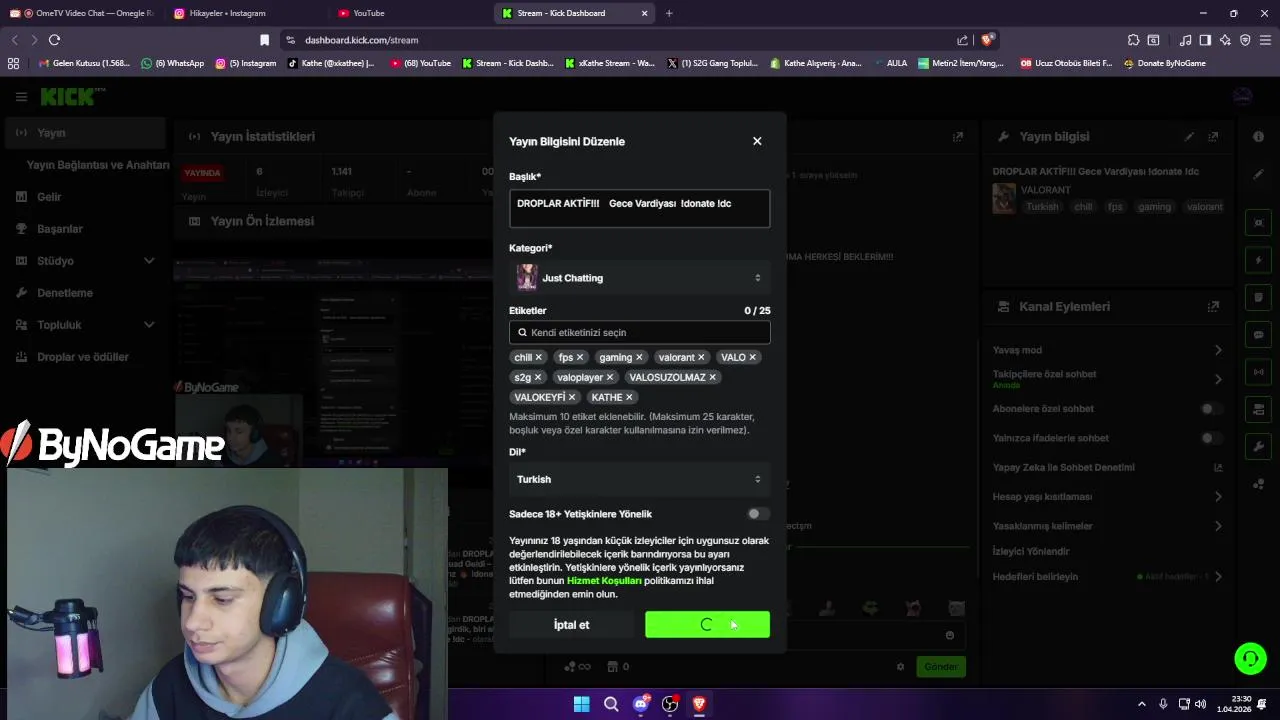Toggle Abonelere özel sohbet switch
This screenshot has height=720, width=1280.
click(1211, 409)
